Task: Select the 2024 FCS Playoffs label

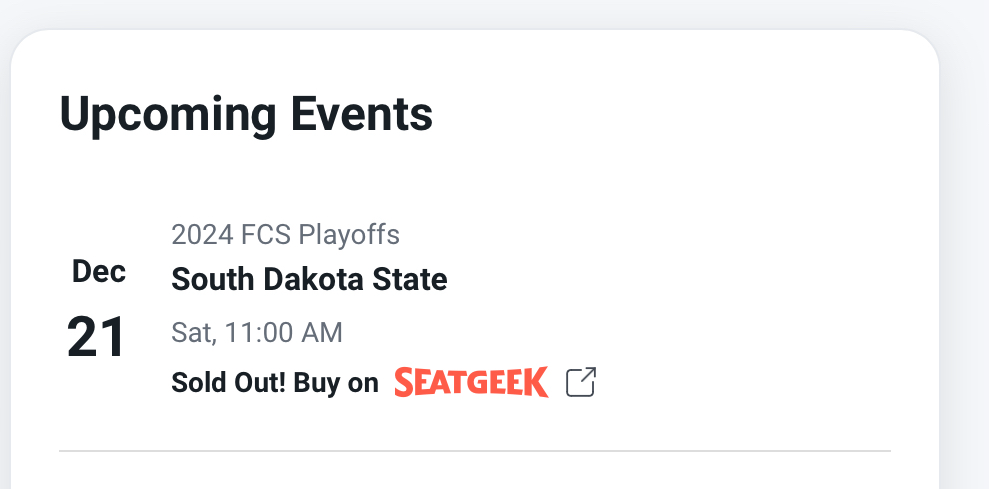Action: click(285, 235)
